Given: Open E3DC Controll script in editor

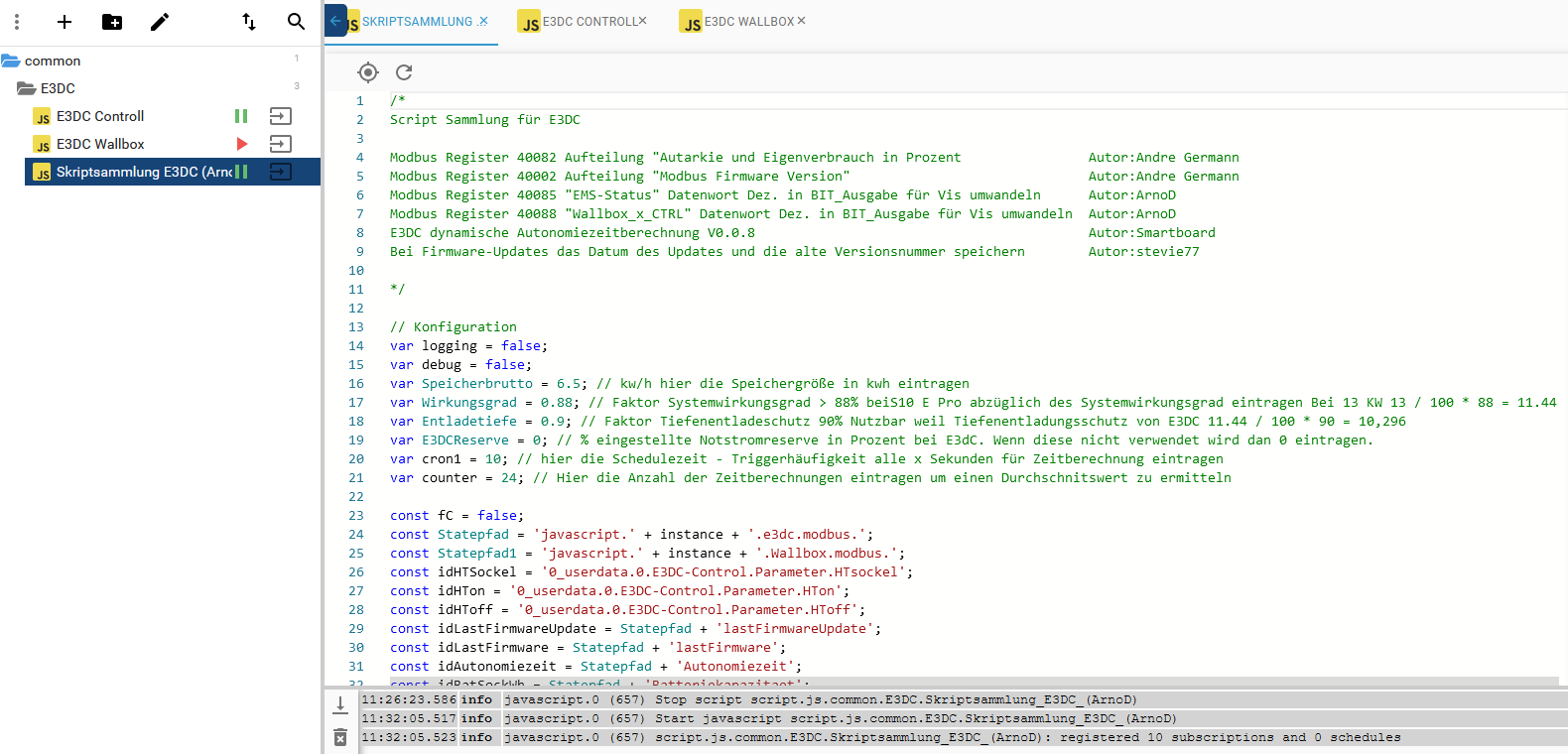Looking at the screenshot, I should click(x=281, y=116).
